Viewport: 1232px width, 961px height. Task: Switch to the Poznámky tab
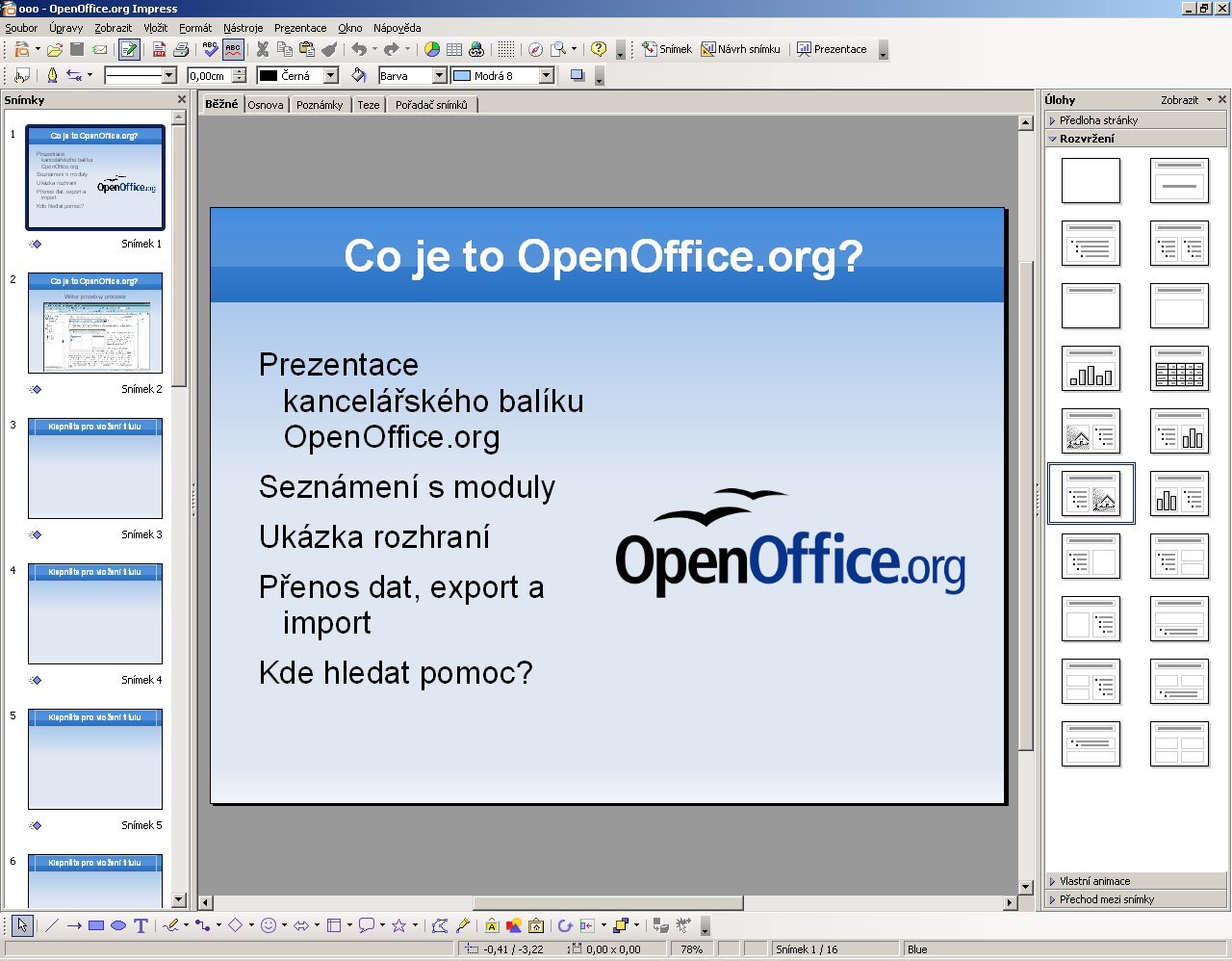320,105
